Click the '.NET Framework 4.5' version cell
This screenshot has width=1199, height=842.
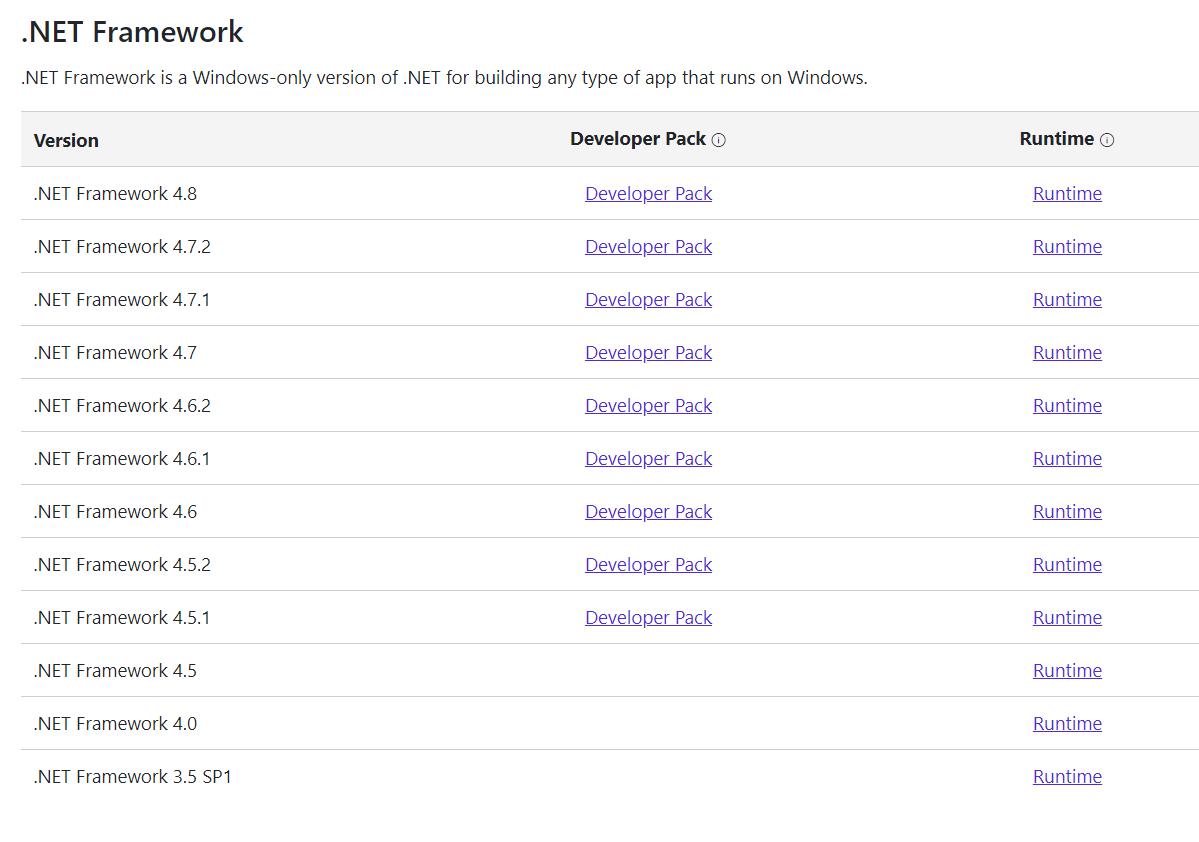[x=115, y=671]
